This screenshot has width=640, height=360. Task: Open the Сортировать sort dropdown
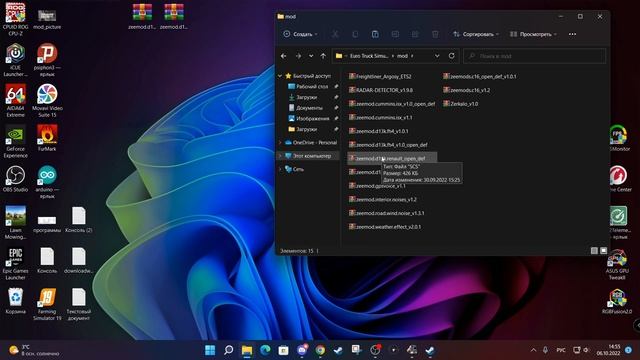(x=476, y=34)
